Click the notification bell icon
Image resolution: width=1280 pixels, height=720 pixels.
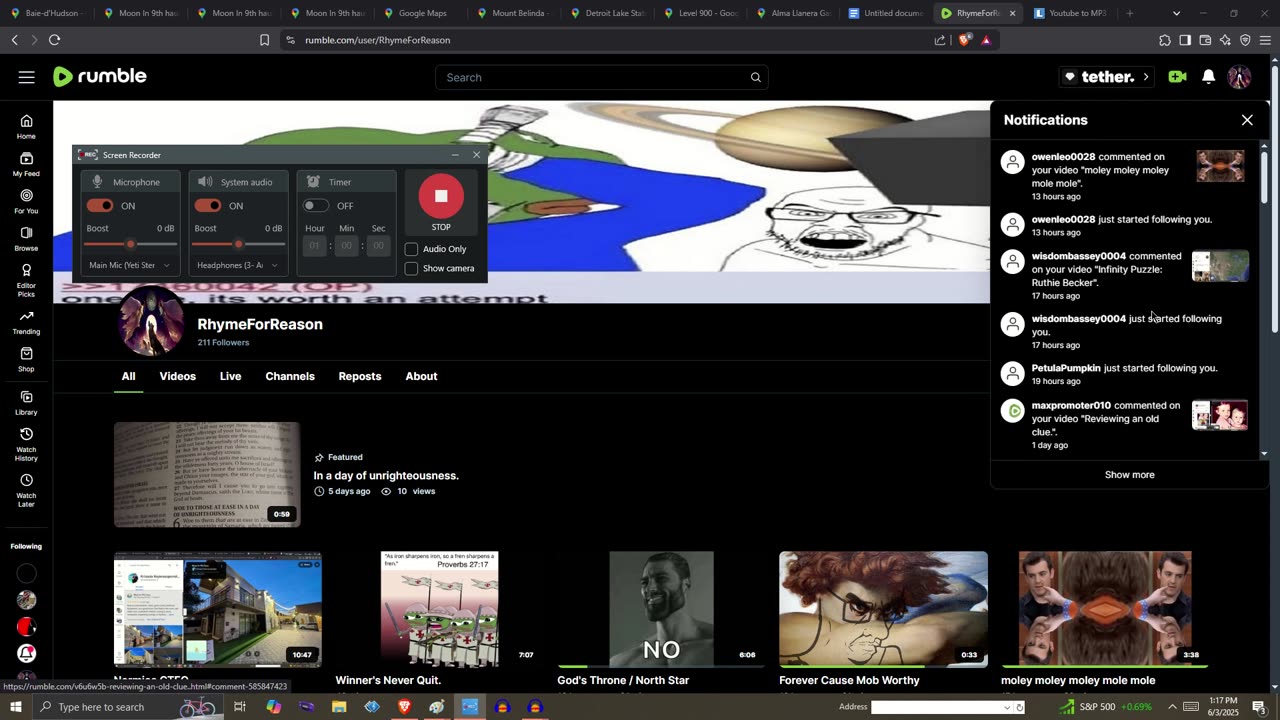tap(1209, 77)
